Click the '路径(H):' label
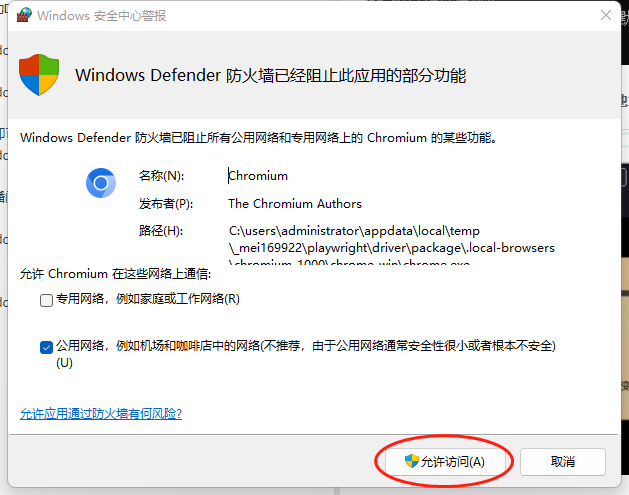This screenshot has width=629, height=495. (x=161, y=231)
